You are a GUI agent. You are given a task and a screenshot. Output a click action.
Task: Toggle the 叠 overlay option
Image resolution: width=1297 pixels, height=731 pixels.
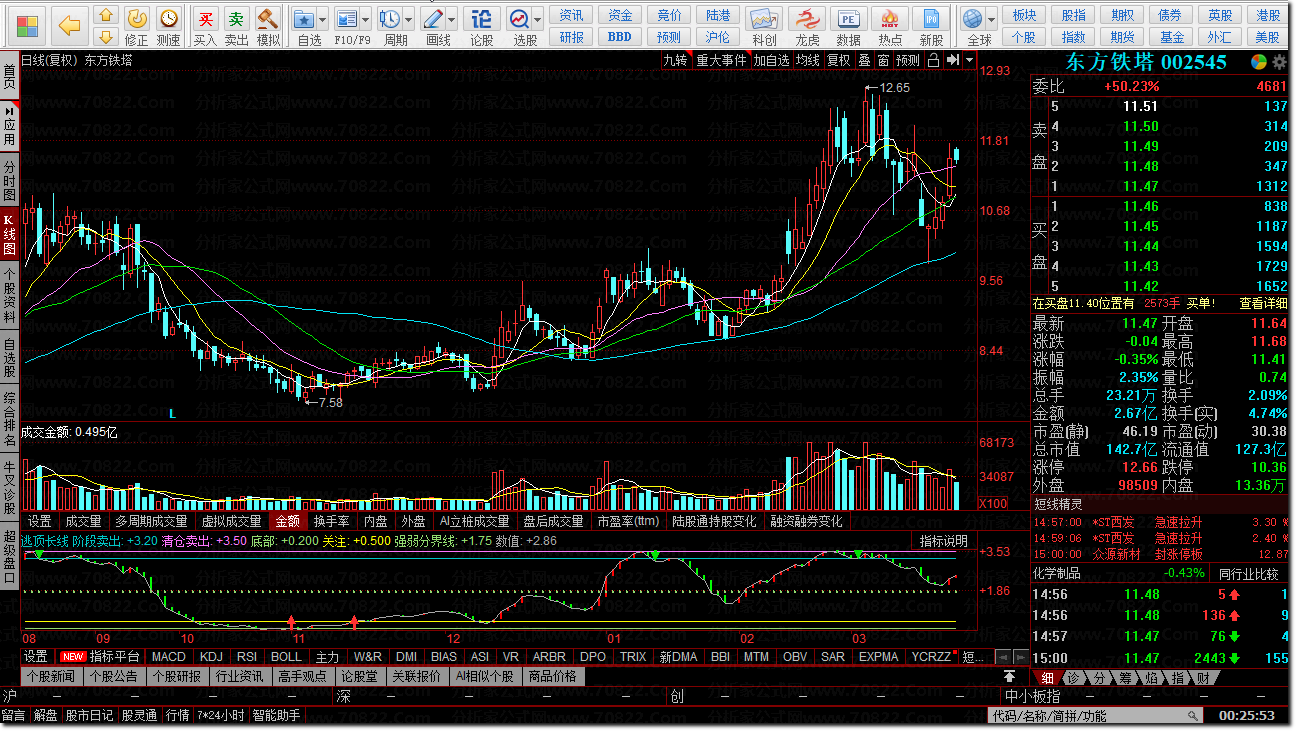[864, 60]
